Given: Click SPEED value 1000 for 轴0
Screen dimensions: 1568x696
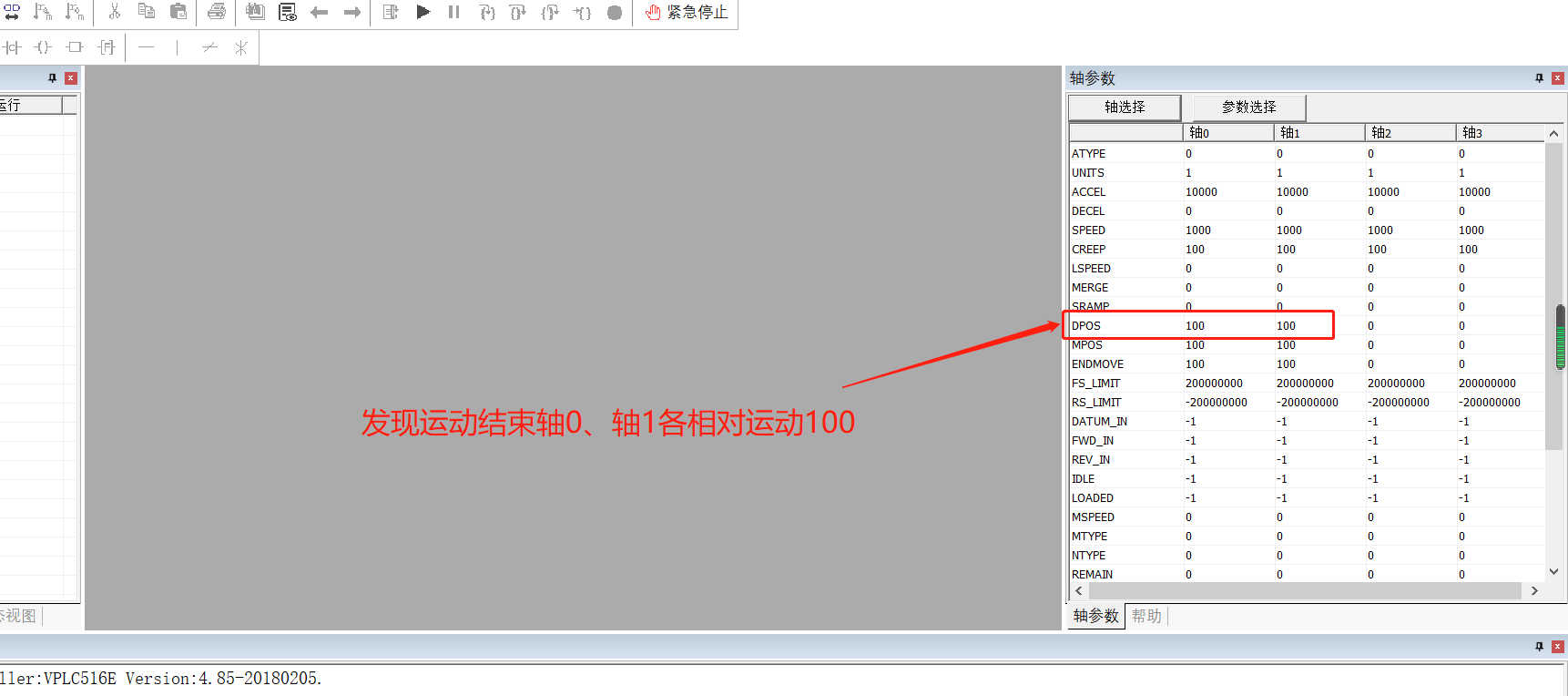Looking at the screenshot, I should pos(1198,230).
